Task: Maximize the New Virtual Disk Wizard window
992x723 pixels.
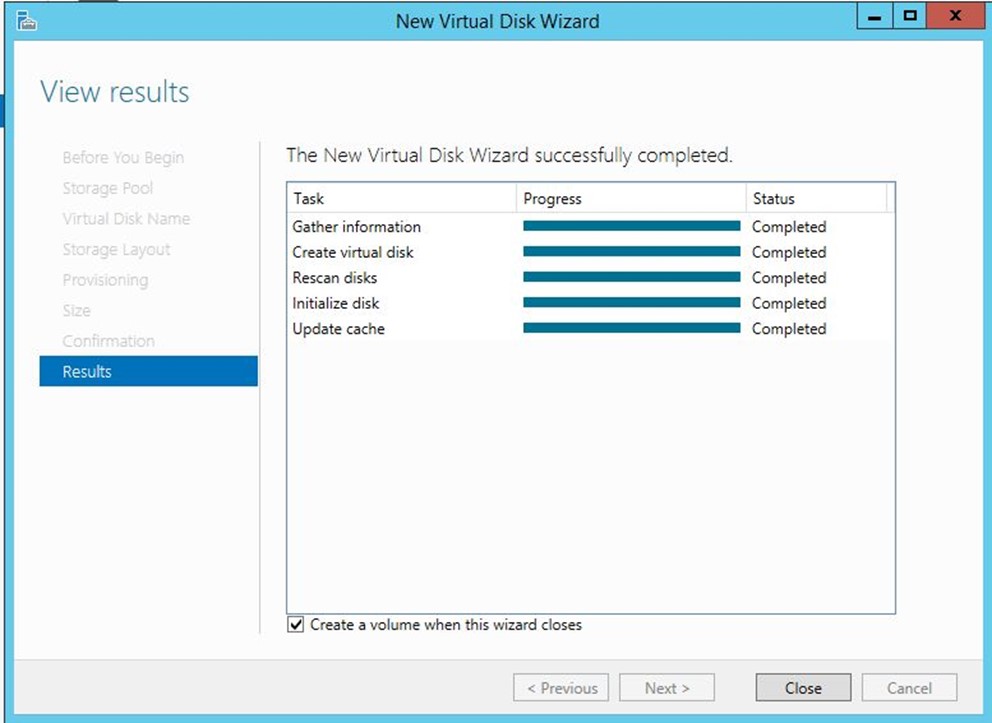Action: point(910,16)
